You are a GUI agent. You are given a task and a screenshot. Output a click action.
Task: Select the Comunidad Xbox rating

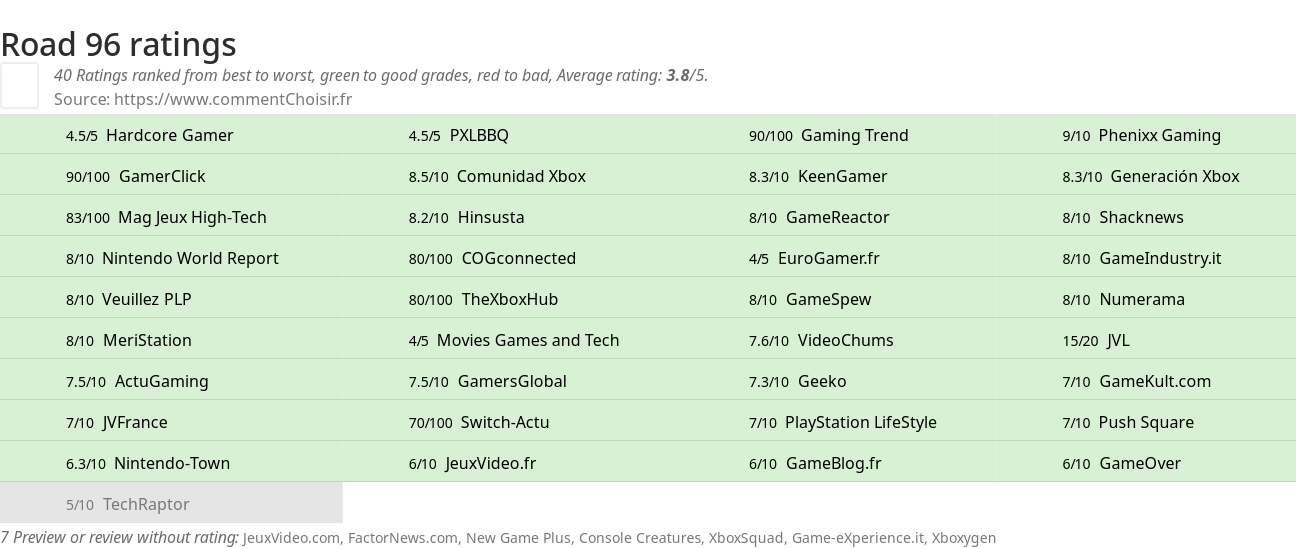pos(514,176)
